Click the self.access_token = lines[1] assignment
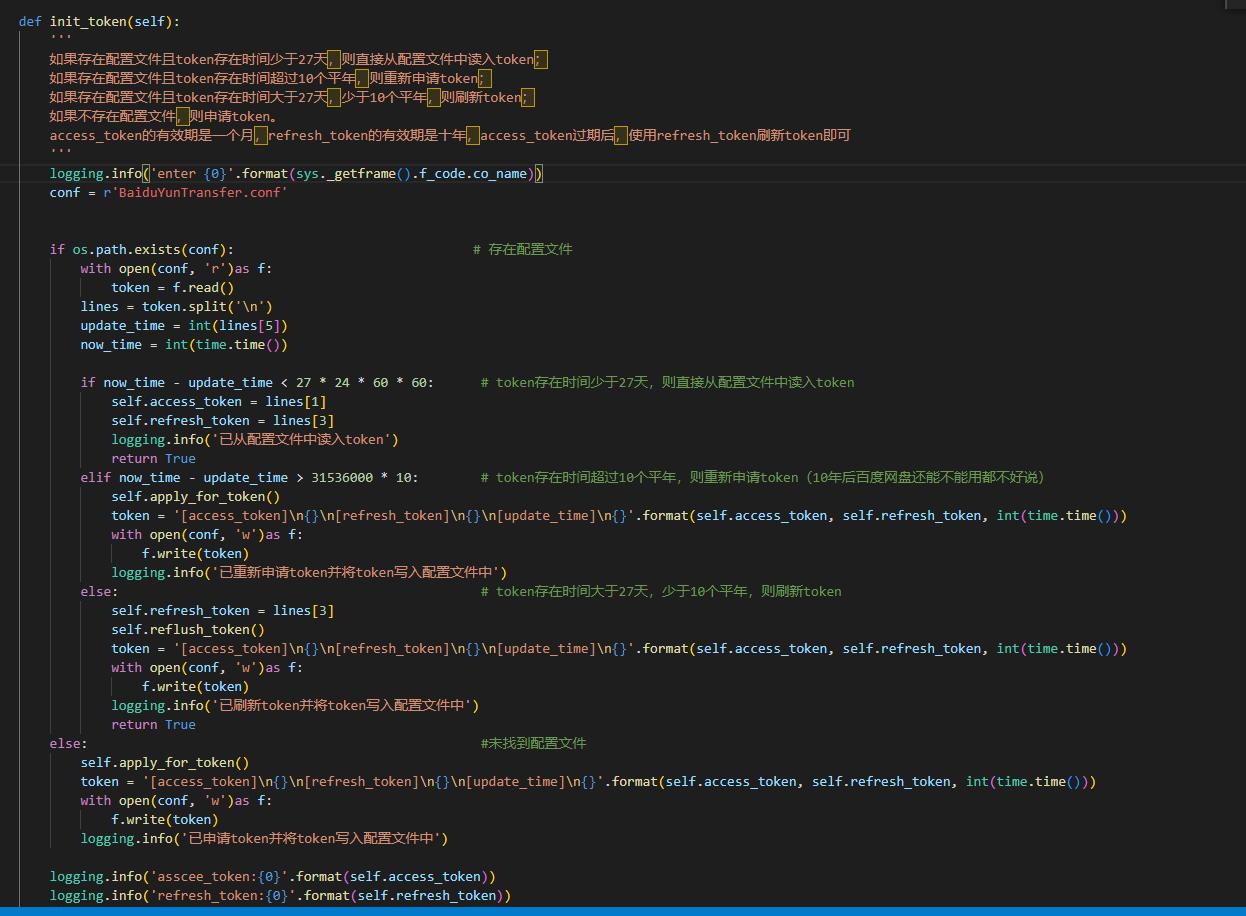Screen dimensions: 1246x916 point(218,401)
